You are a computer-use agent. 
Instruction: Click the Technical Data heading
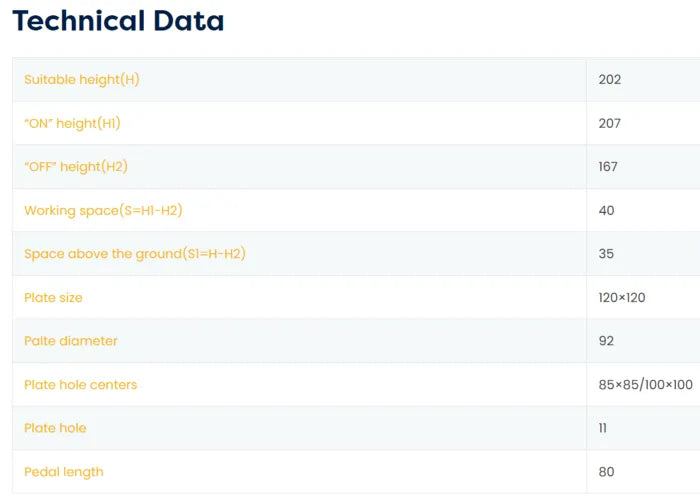click(118, 21)
